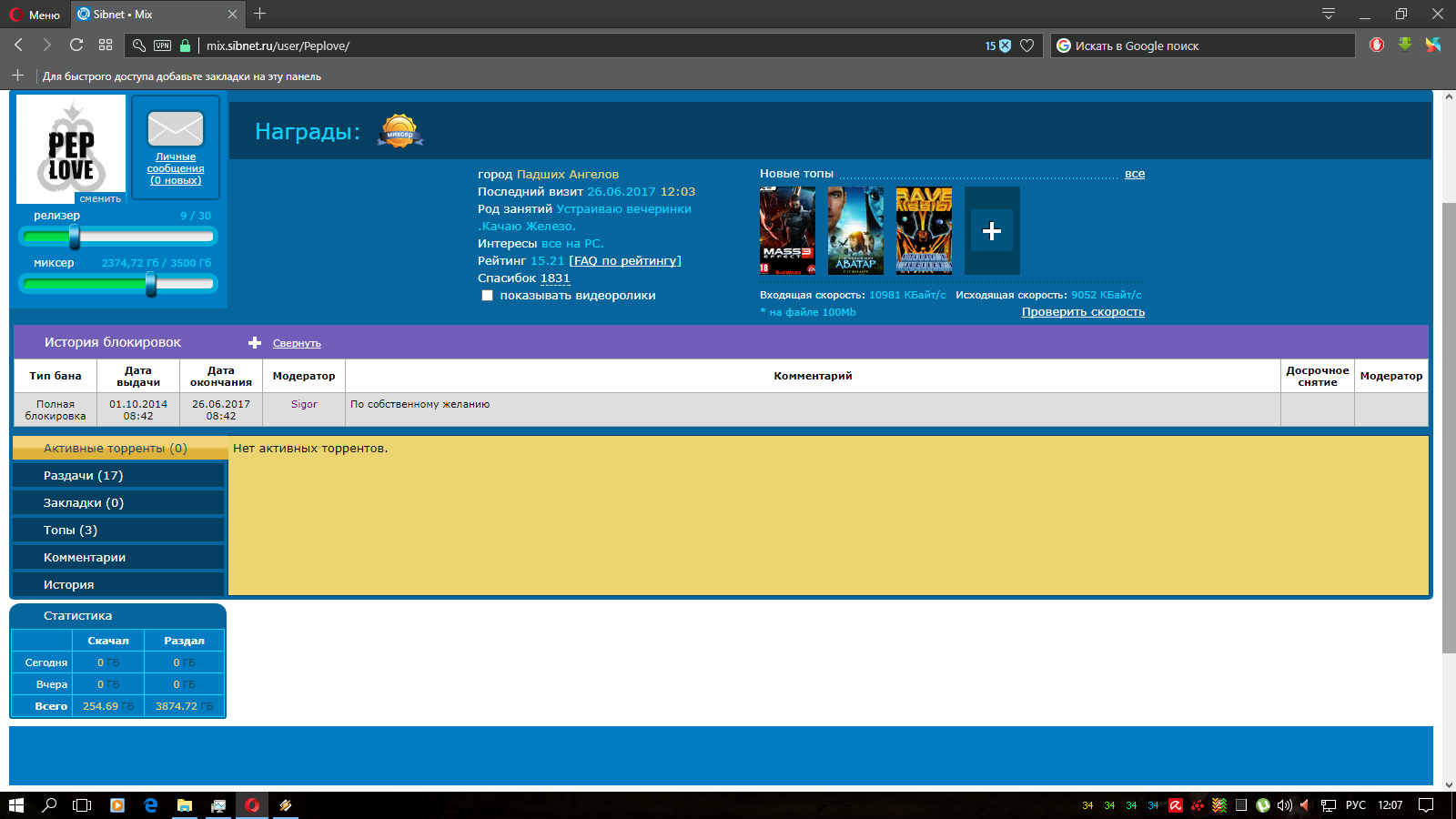Image resolution: width=1456 pixels, height=819 pixels.
Task: Open the FAQ по рейтингу link
Action: point(625,261)
